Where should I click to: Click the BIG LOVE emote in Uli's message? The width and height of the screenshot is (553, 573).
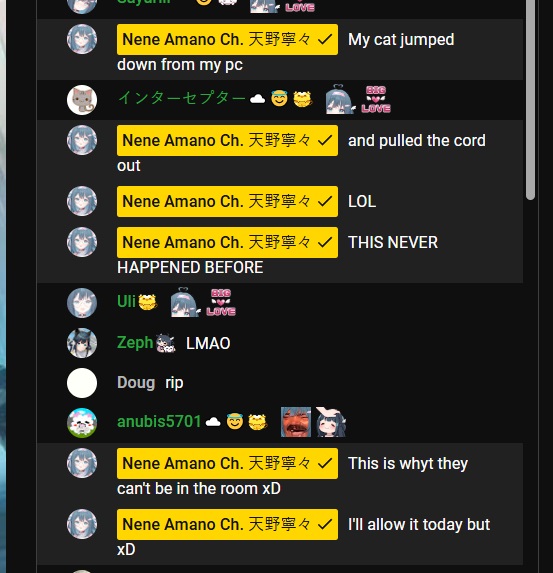click(221, 302)
